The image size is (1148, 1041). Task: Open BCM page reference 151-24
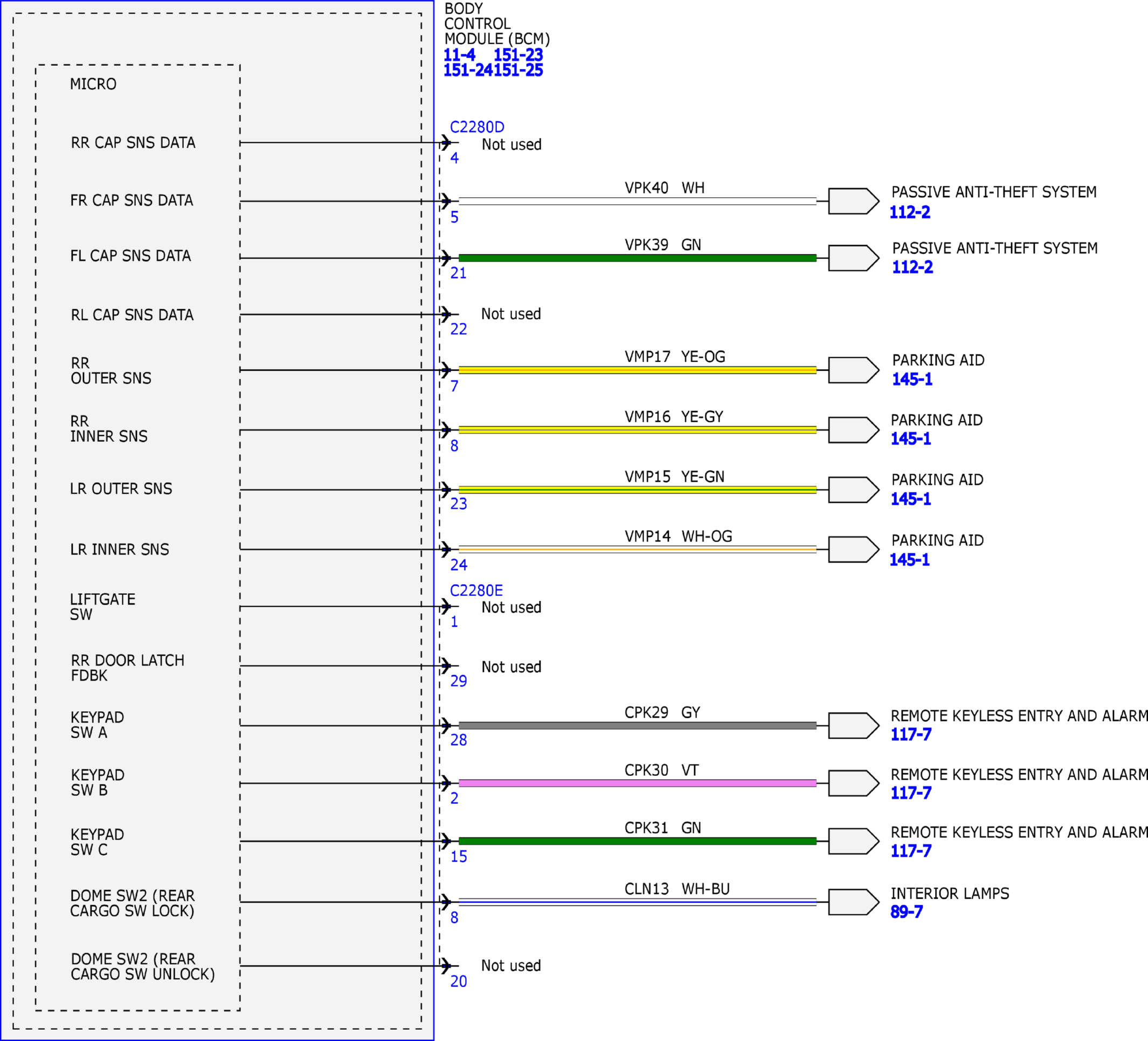pyautogui.click(x=468, y=70)
